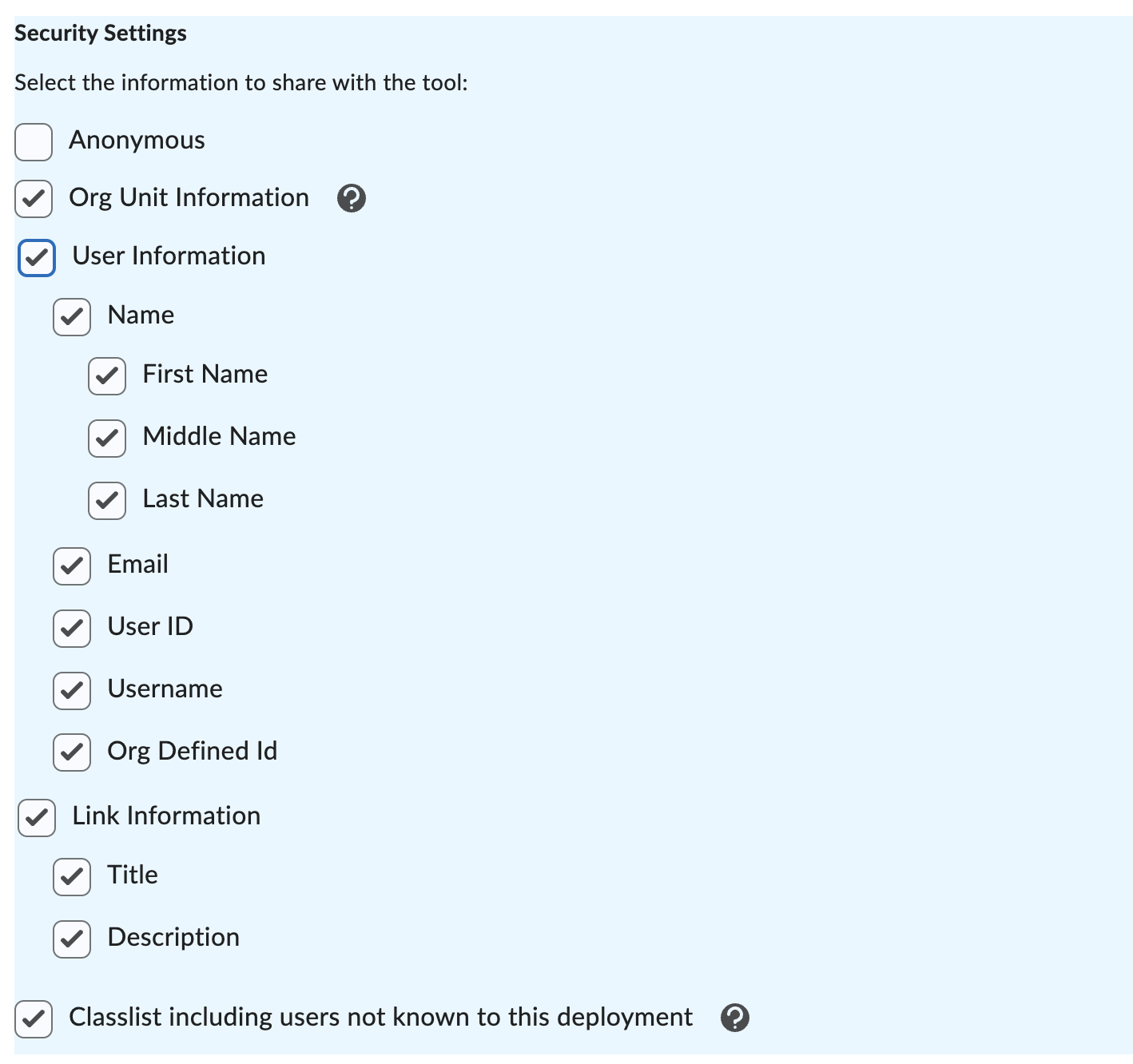Toggle the Last Name checkbox
Image resolution: width=1133 pixels, height=1064 pixels.
[x=107, y=501]
